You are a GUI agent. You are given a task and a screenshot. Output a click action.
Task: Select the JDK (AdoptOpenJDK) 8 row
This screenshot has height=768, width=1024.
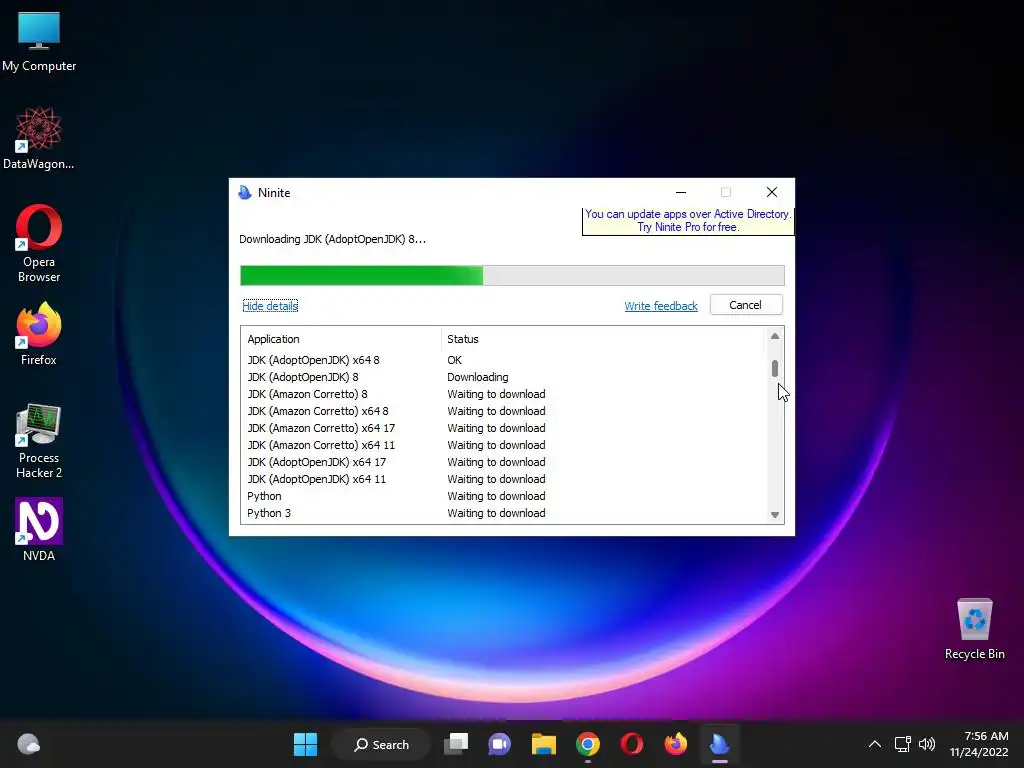click(x=503, y=377)
